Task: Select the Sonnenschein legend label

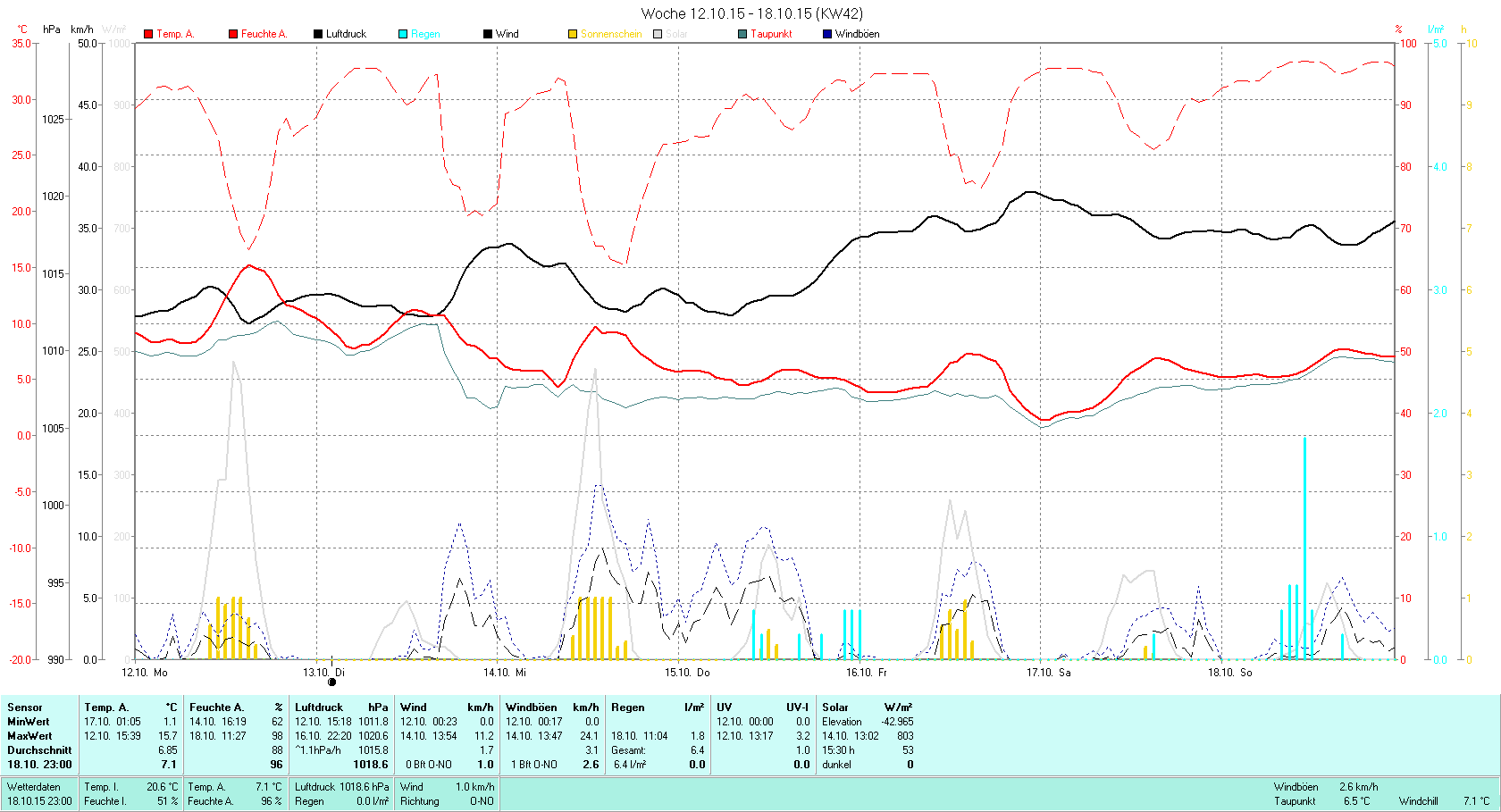Action: pyautogui.click(x=611, y=34)
